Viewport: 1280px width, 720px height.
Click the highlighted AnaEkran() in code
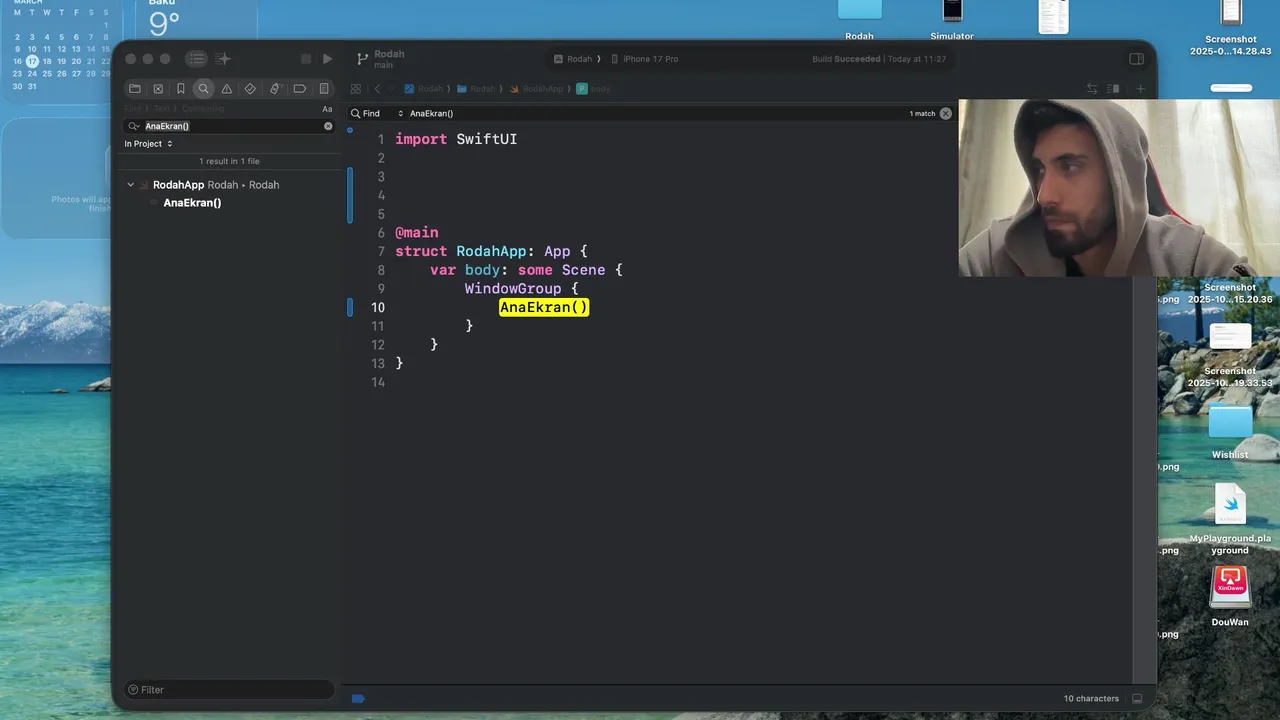(x=544, y=307)
